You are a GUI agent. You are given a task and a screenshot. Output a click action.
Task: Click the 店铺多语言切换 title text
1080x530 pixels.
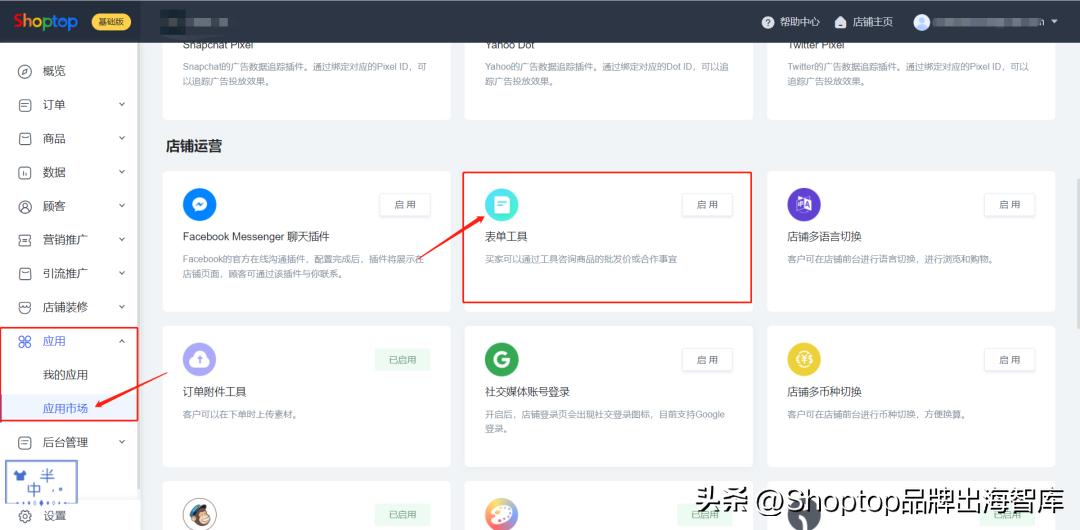tap(824, 236)
